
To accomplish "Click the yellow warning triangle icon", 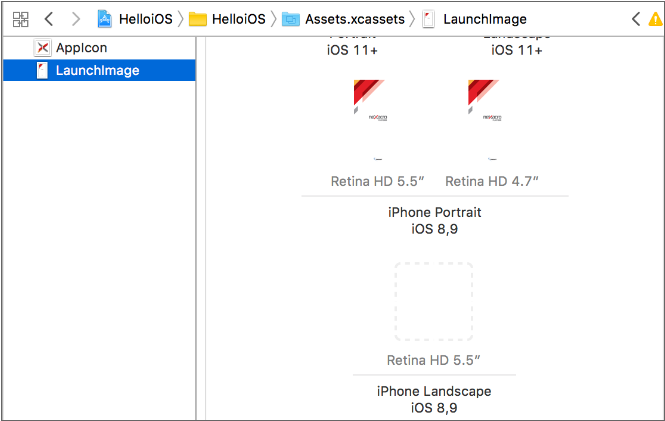I will pos(656,19).
